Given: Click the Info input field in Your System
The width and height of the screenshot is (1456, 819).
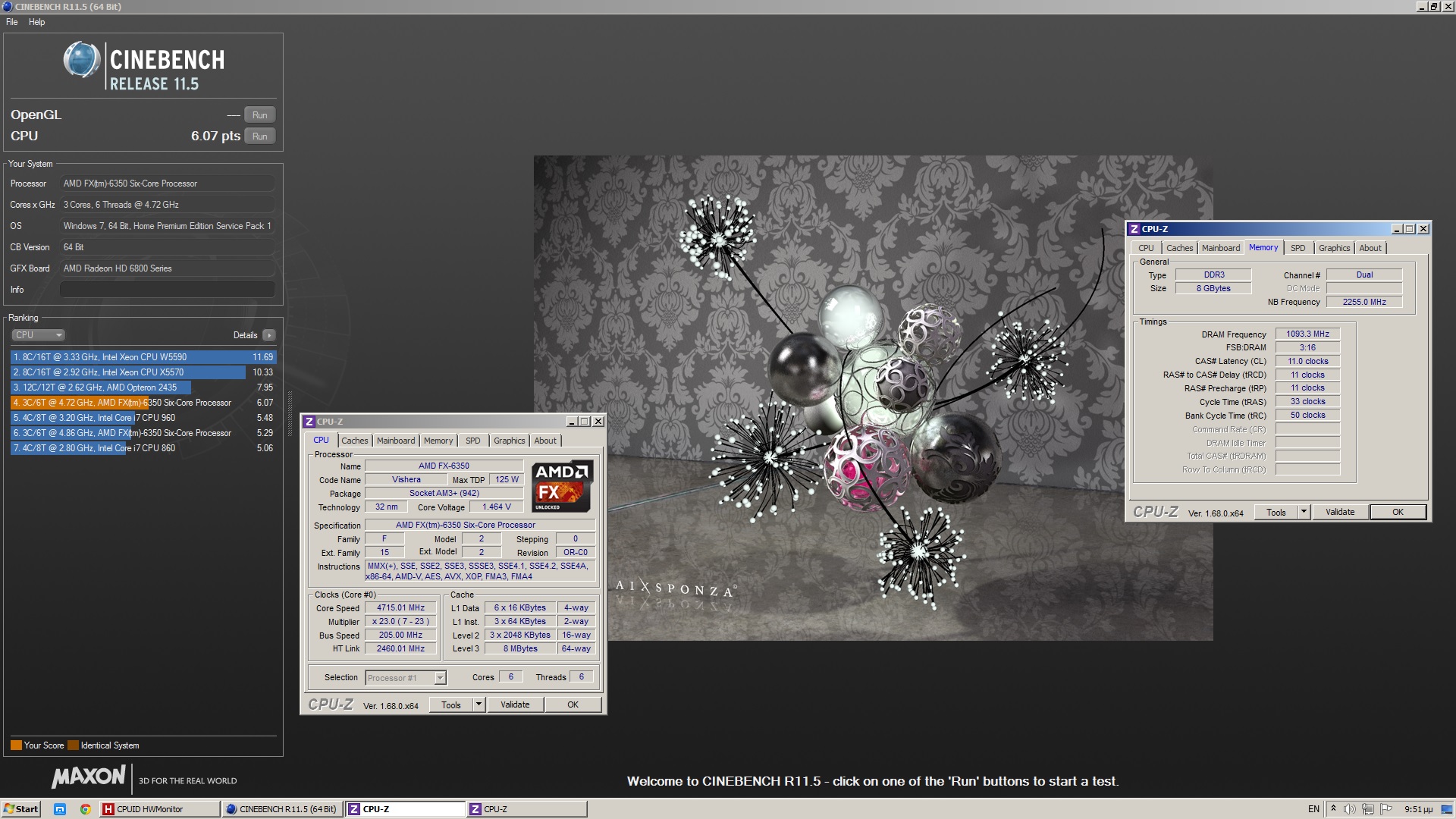Looking at the screenshot, I should pyautogui.click(x=167, y=290).
